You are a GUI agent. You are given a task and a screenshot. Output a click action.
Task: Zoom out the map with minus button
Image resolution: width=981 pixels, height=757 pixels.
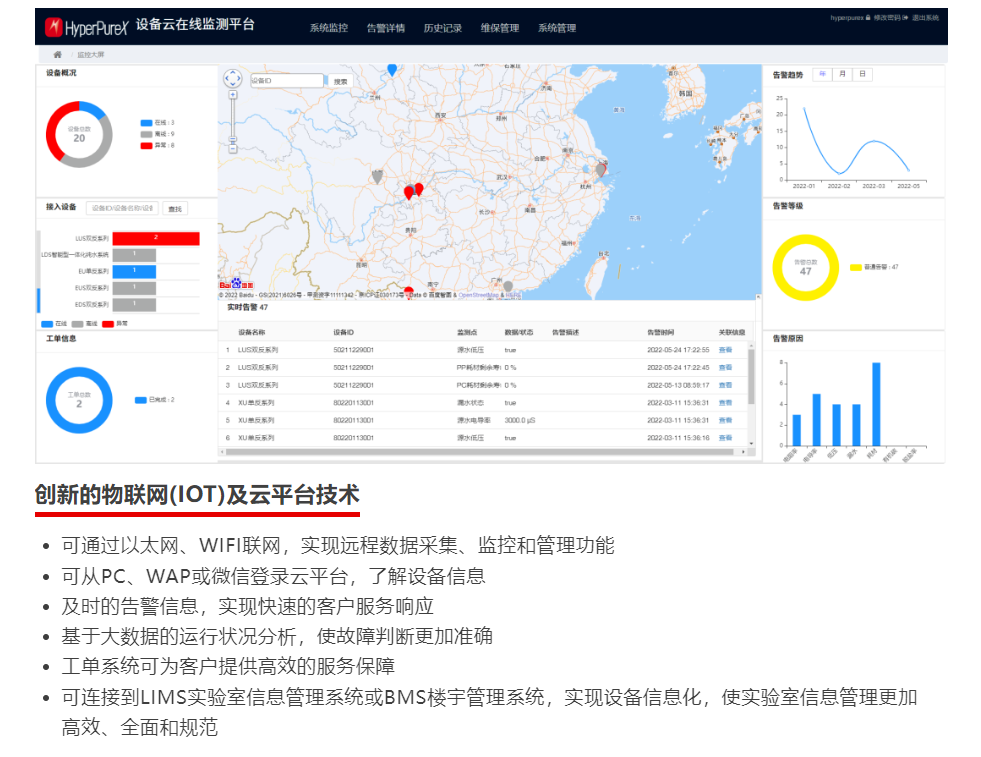coord(233,147)
